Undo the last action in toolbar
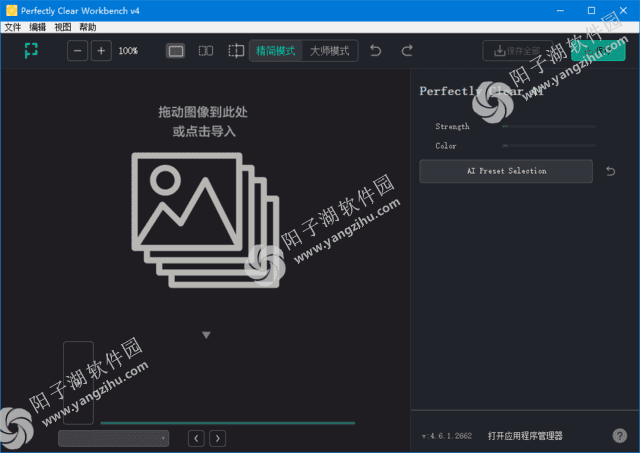Image resolution: width=640 pixels, height=453 pixels. 376,51
